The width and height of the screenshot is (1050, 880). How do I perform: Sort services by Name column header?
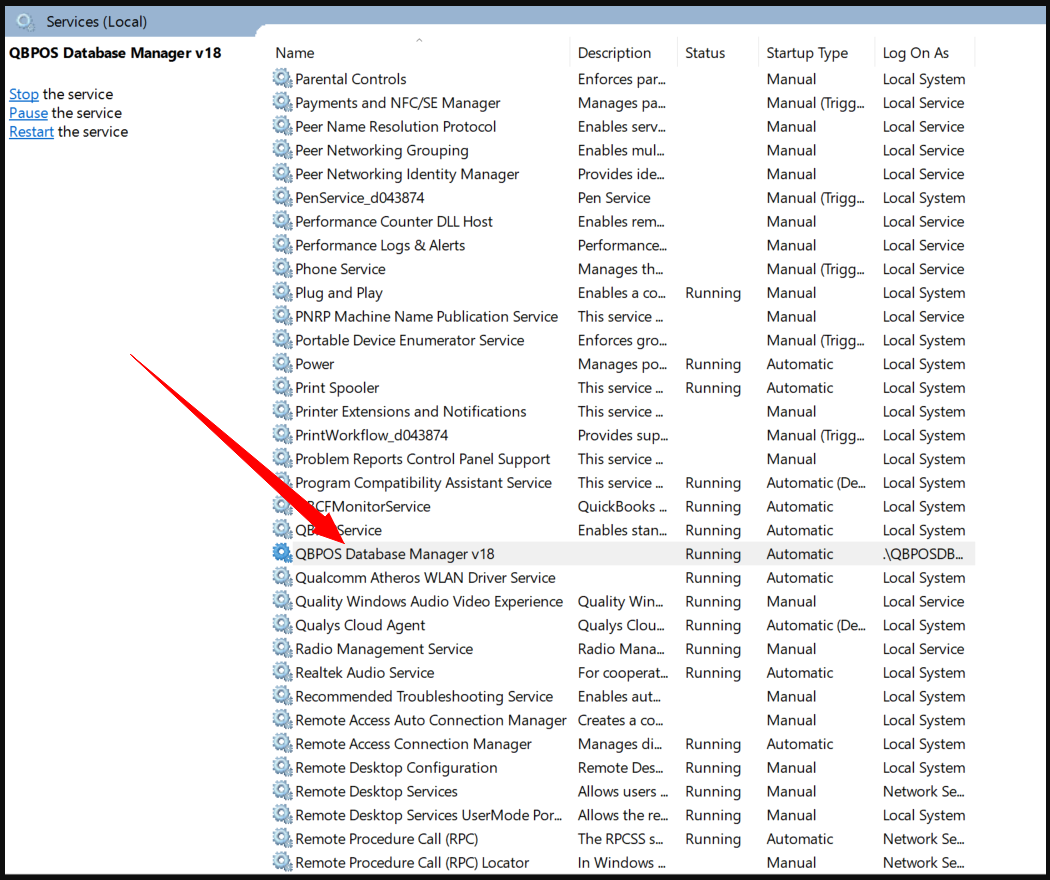click(295, 53)
